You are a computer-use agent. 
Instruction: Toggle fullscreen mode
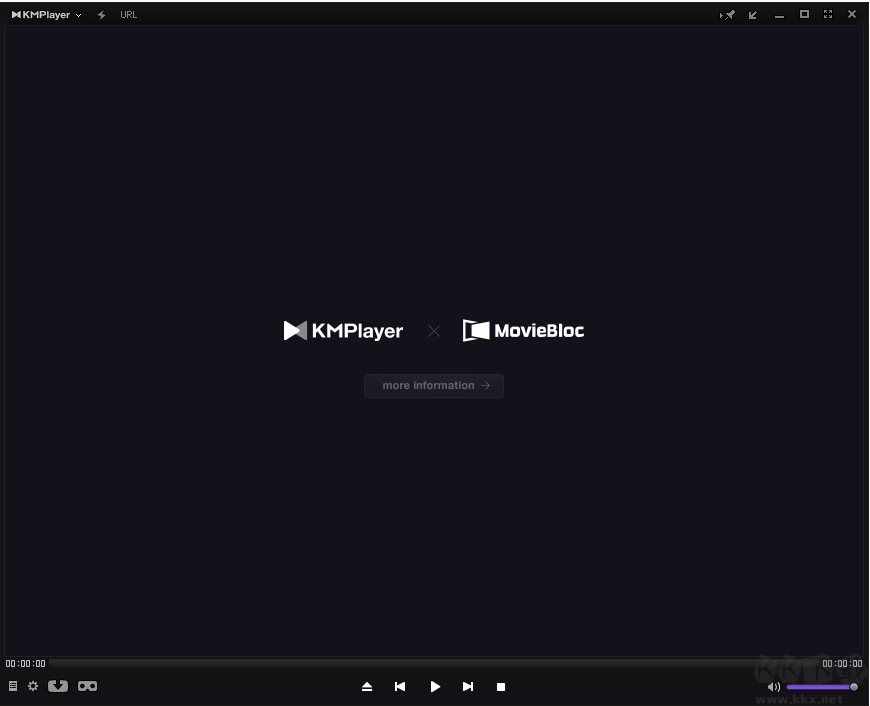[828, 14]
